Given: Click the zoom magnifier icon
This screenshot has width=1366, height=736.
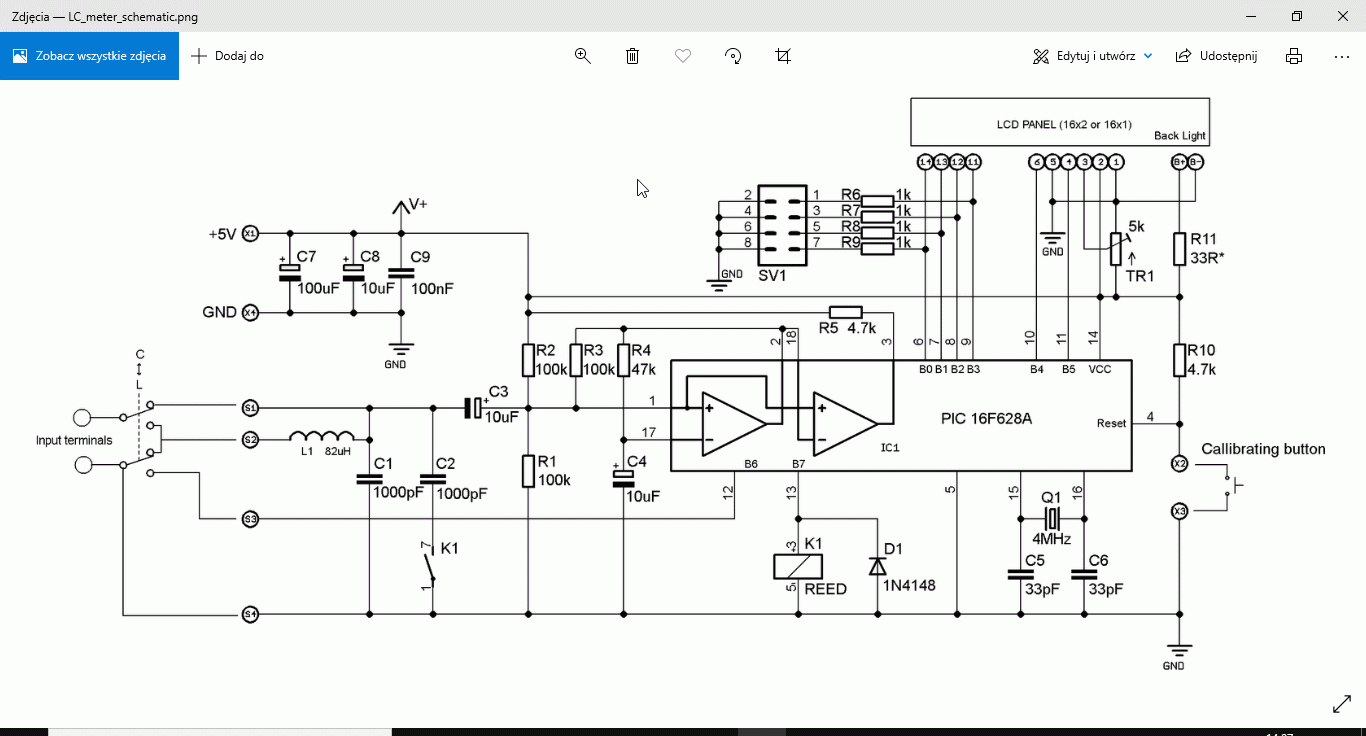Looking at the screenshot, I should click(583, 56).
